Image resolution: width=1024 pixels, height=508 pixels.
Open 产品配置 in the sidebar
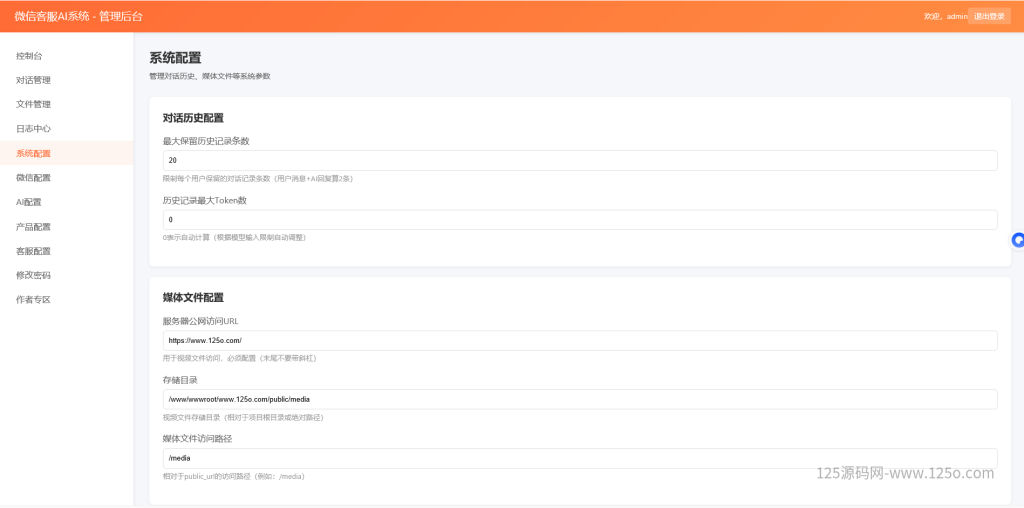(33, 226)
